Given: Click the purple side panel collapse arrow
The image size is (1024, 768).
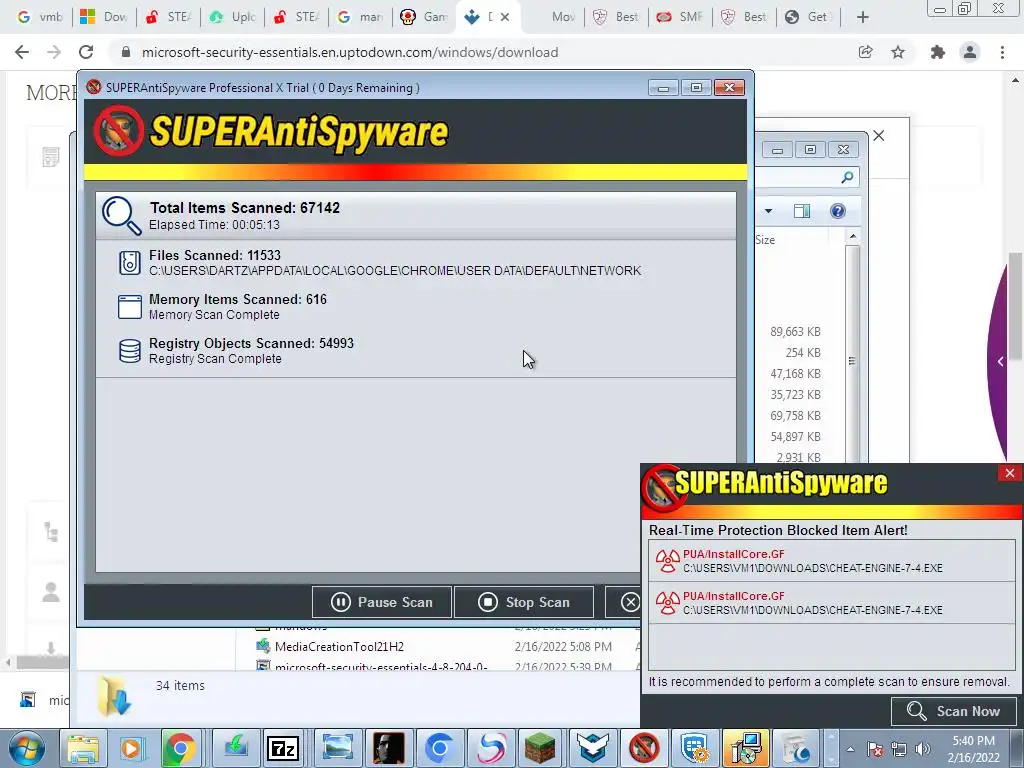Looking at the screenshot, I should point(1000,361).
